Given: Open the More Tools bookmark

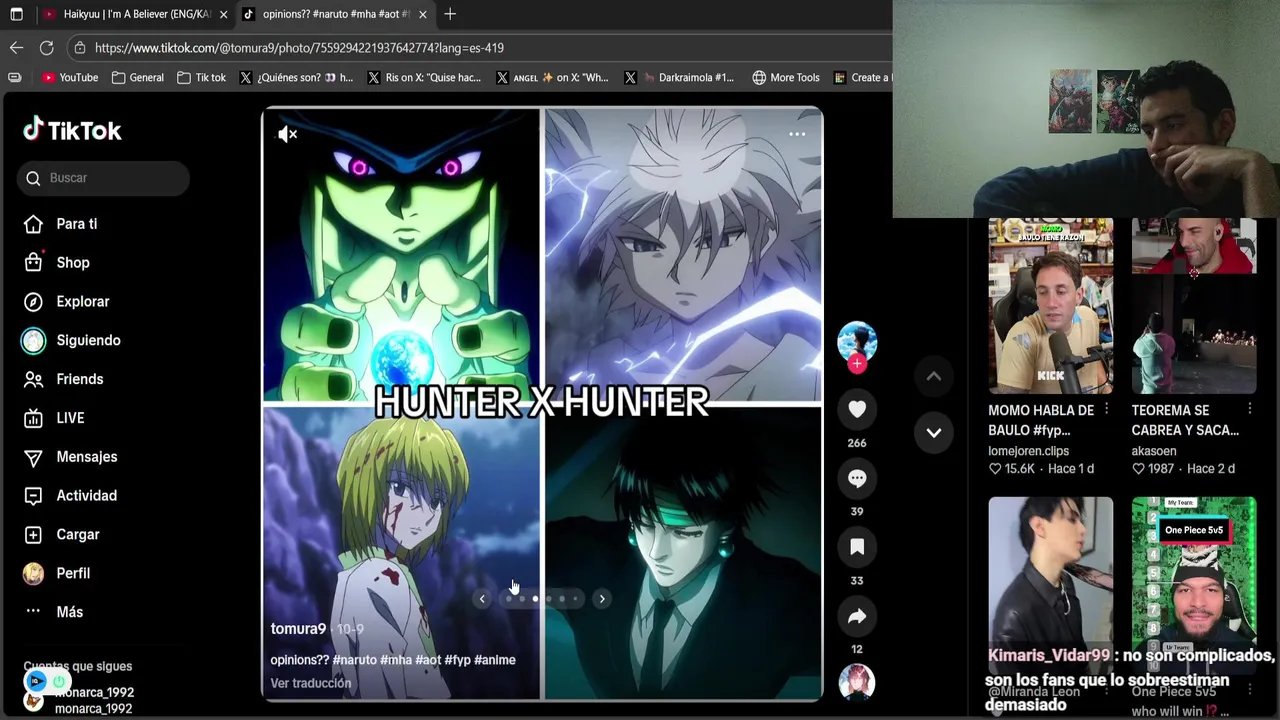Looking at the screenshot, I should tap(786, 77).
